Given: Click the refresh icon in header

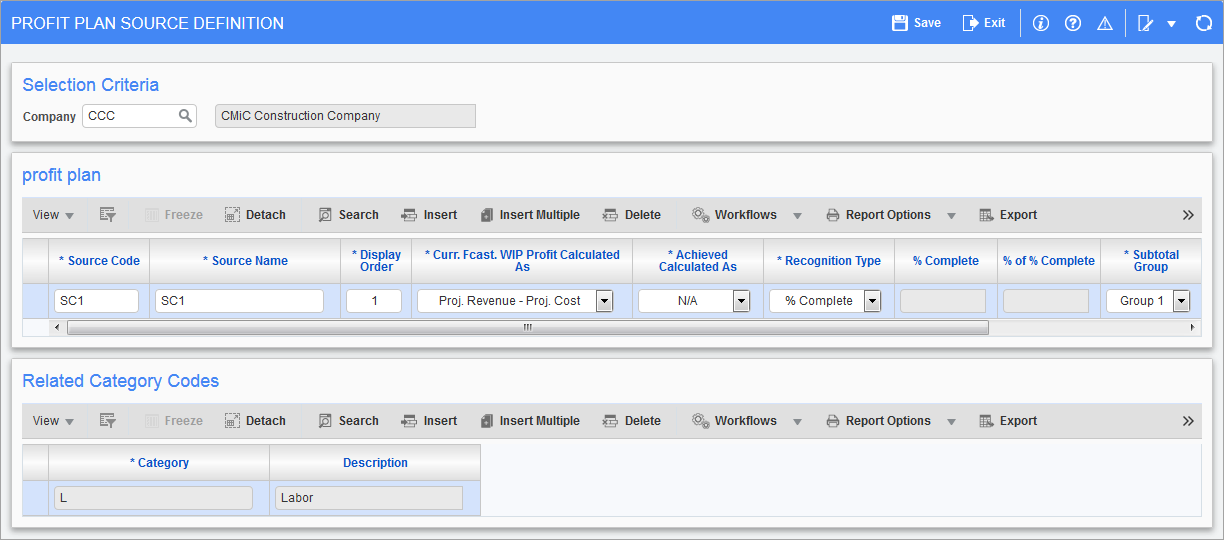Looking at the screenshot, I should pyautogui.click(x=1204, y=23).
